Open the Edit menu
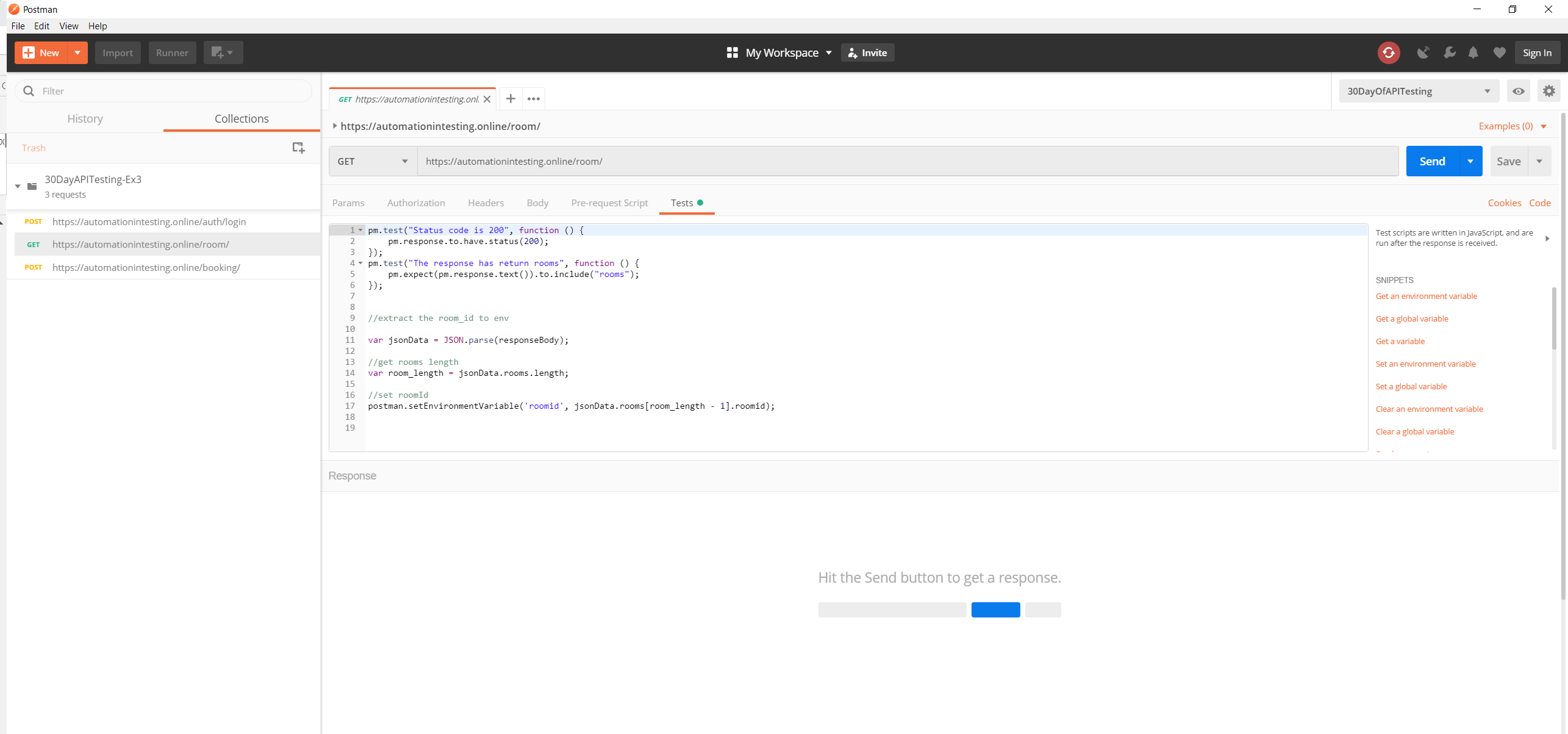This screenshot has height=734, width=1568. pyautogui.click(x=41, y=26)
